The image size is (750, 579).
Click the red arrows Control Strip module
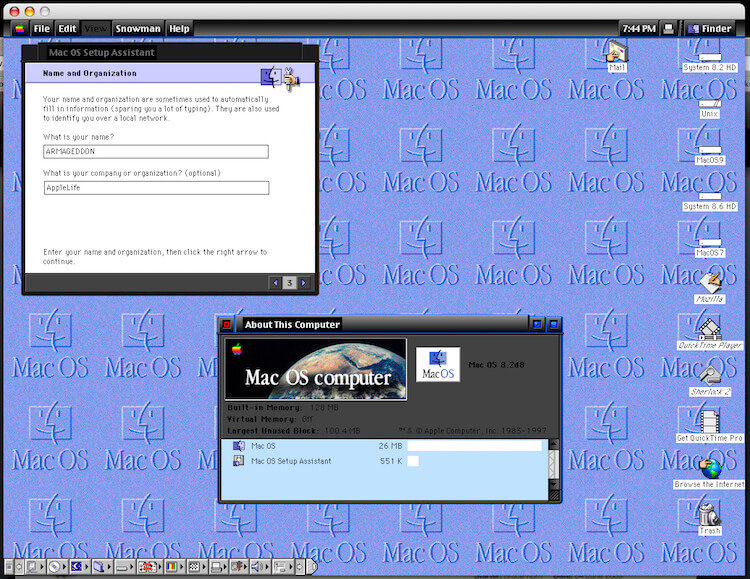(x=150, y=567)
